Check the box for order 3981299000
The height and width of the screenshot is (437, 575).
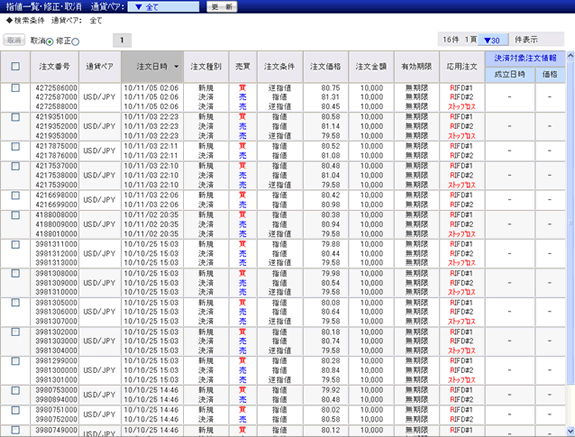[15, 361]
